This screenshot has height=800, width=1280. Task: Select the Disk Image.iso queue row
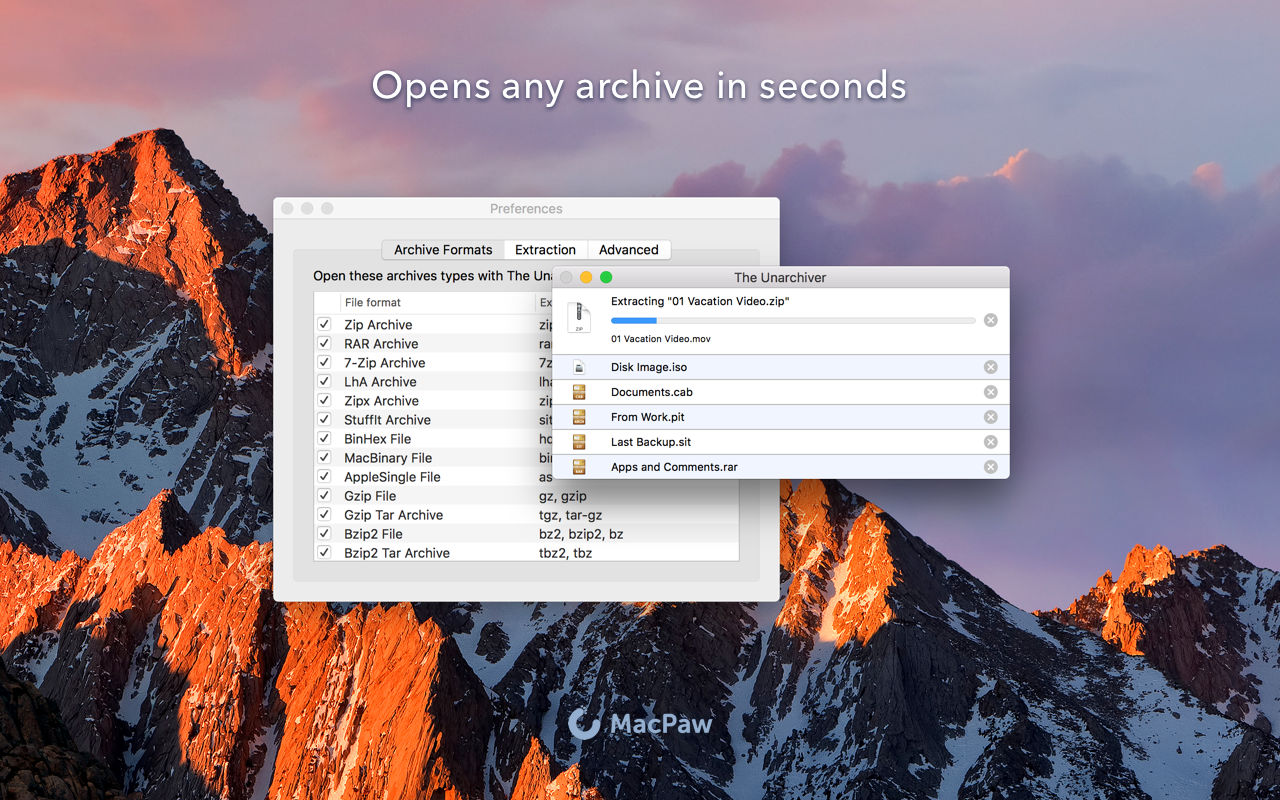(781, 367)
